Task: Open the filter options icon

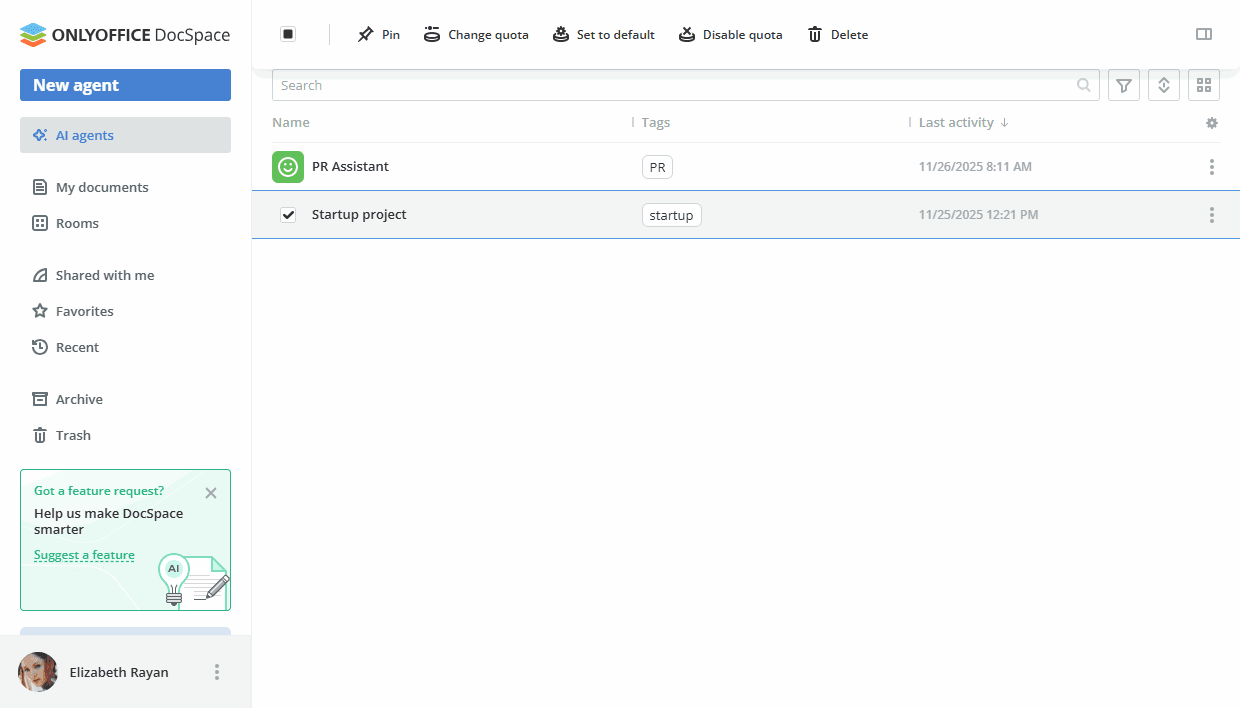Action: tap(1124, 85)
